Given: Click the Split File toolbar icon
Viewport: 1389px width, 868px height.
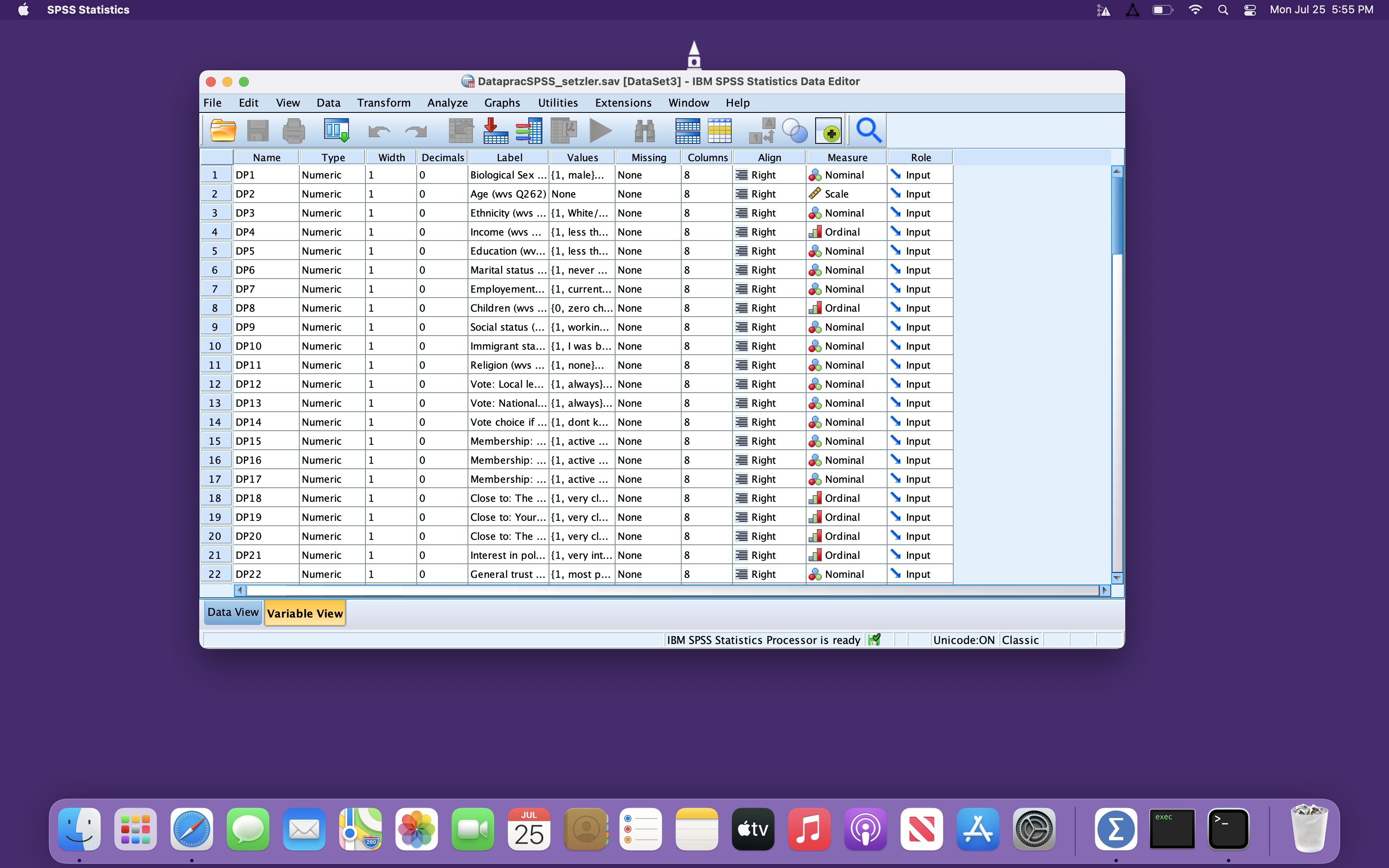Looking at the screenshot, I should [687, 131].
